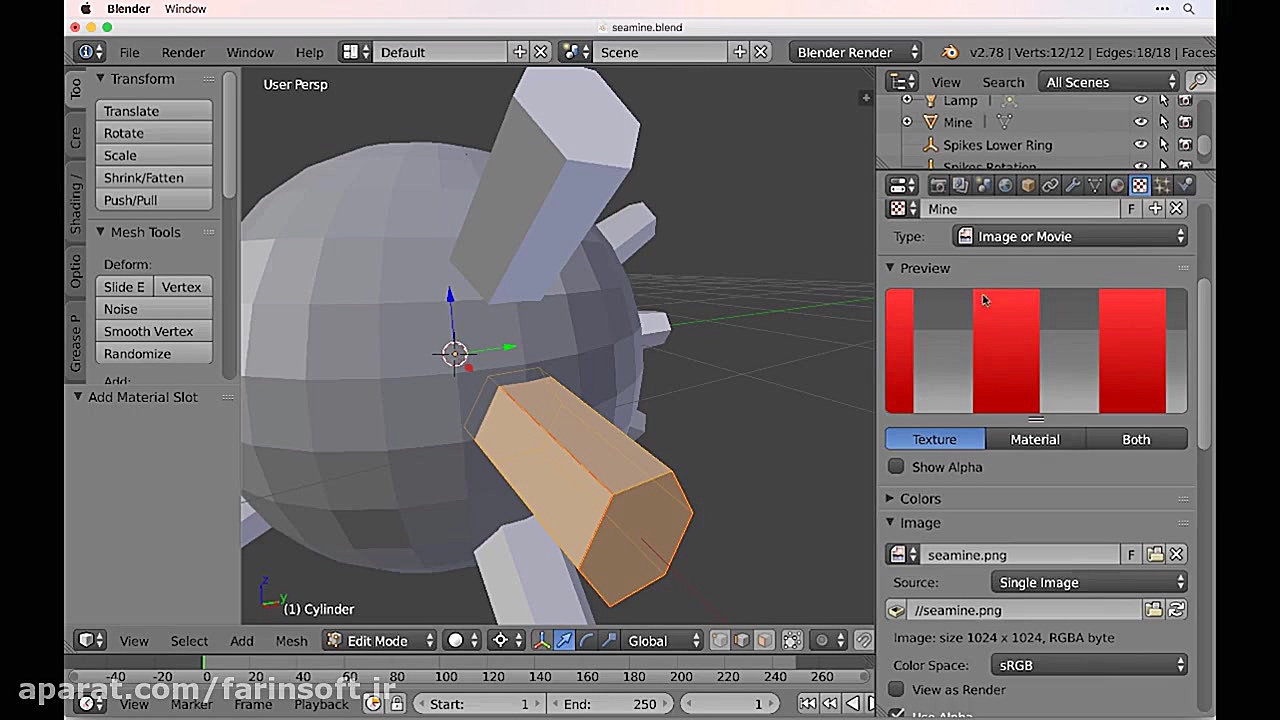Image resolution: width=1280 pixels, height=720 pixels.
Task: Open Scene properties tab
Action: 983,185
